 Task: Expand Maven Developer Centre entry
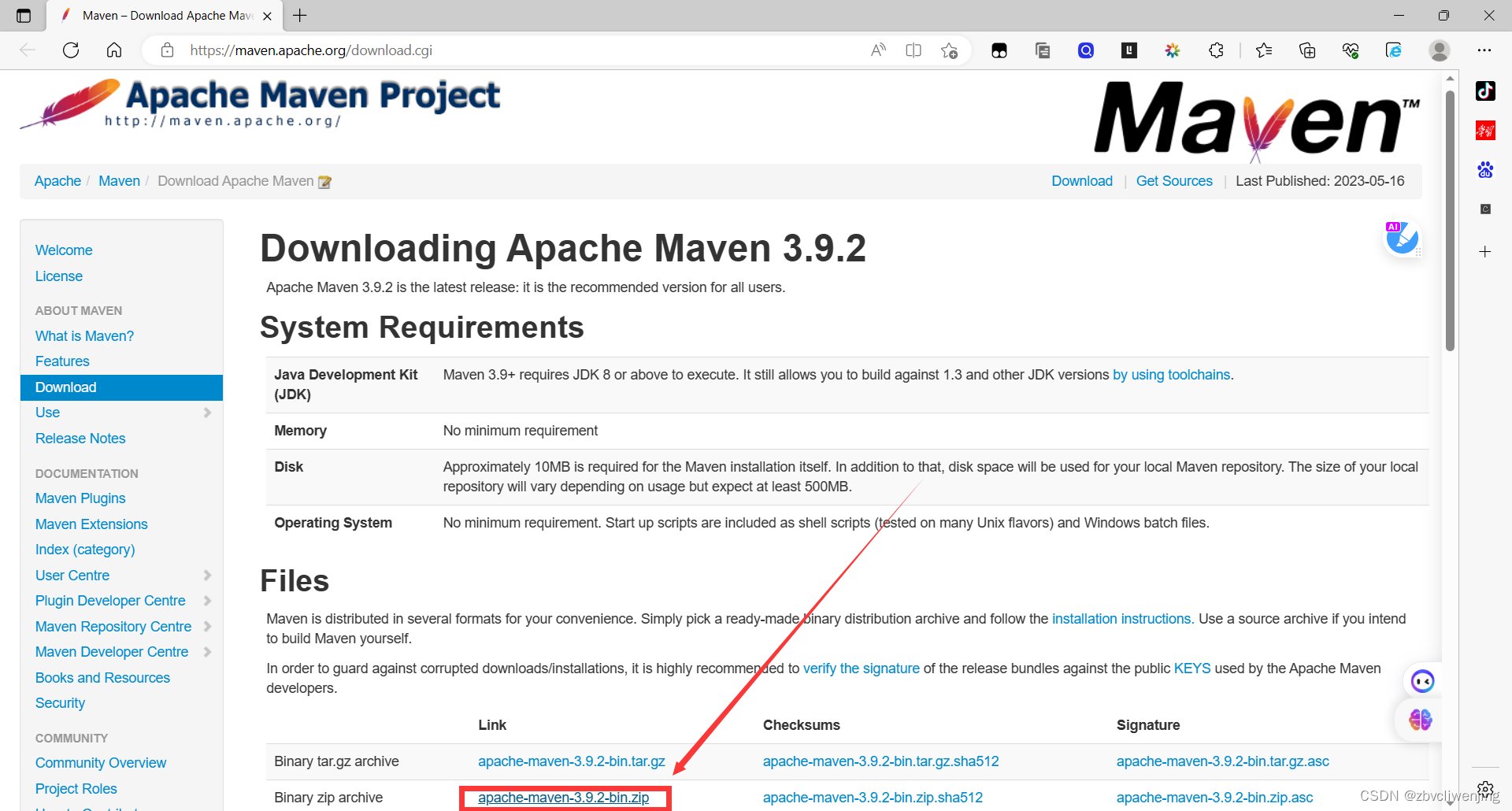click(207, 652)
